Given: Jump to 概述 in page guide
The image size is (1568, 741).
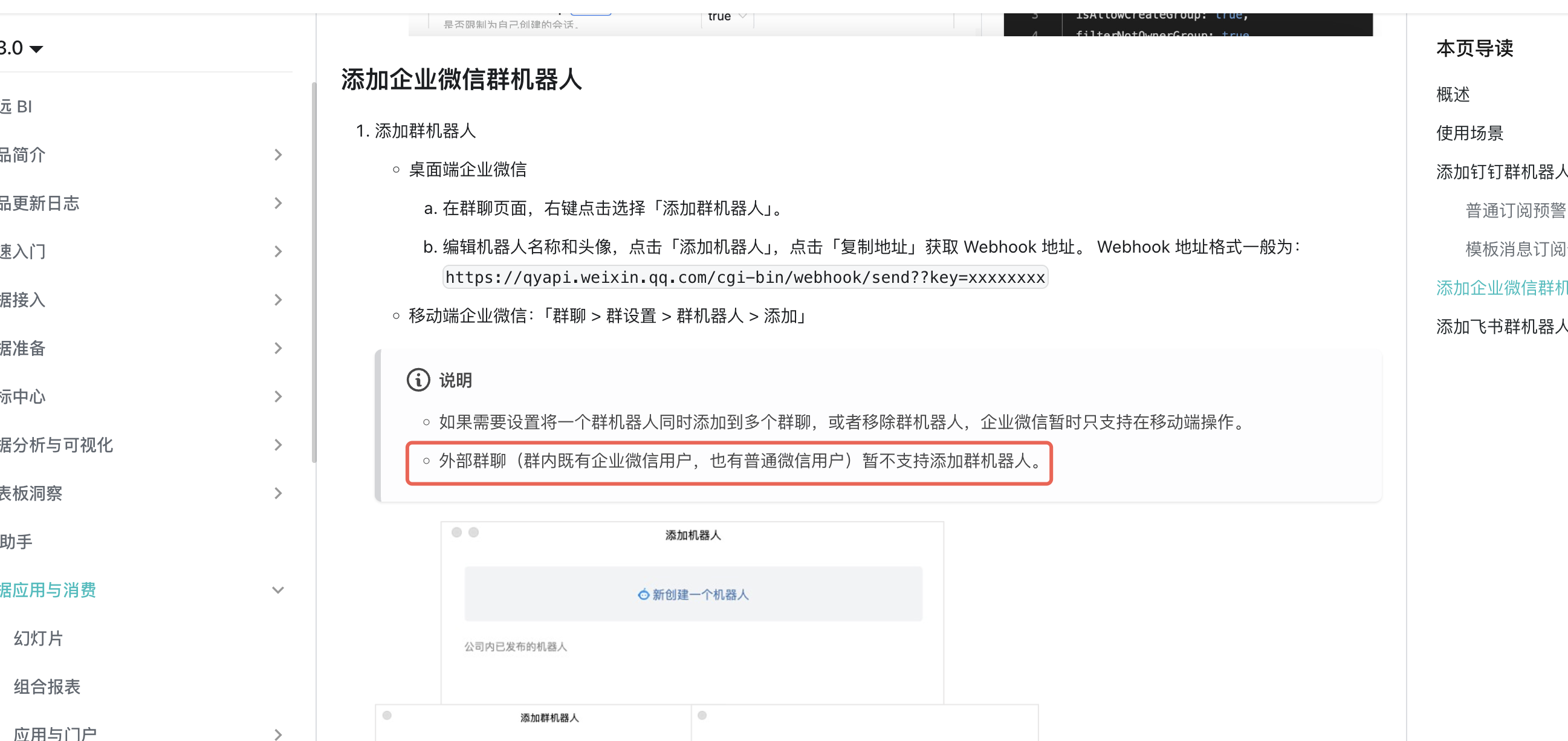Looking at the screenshot, I should pos(1453,94).
